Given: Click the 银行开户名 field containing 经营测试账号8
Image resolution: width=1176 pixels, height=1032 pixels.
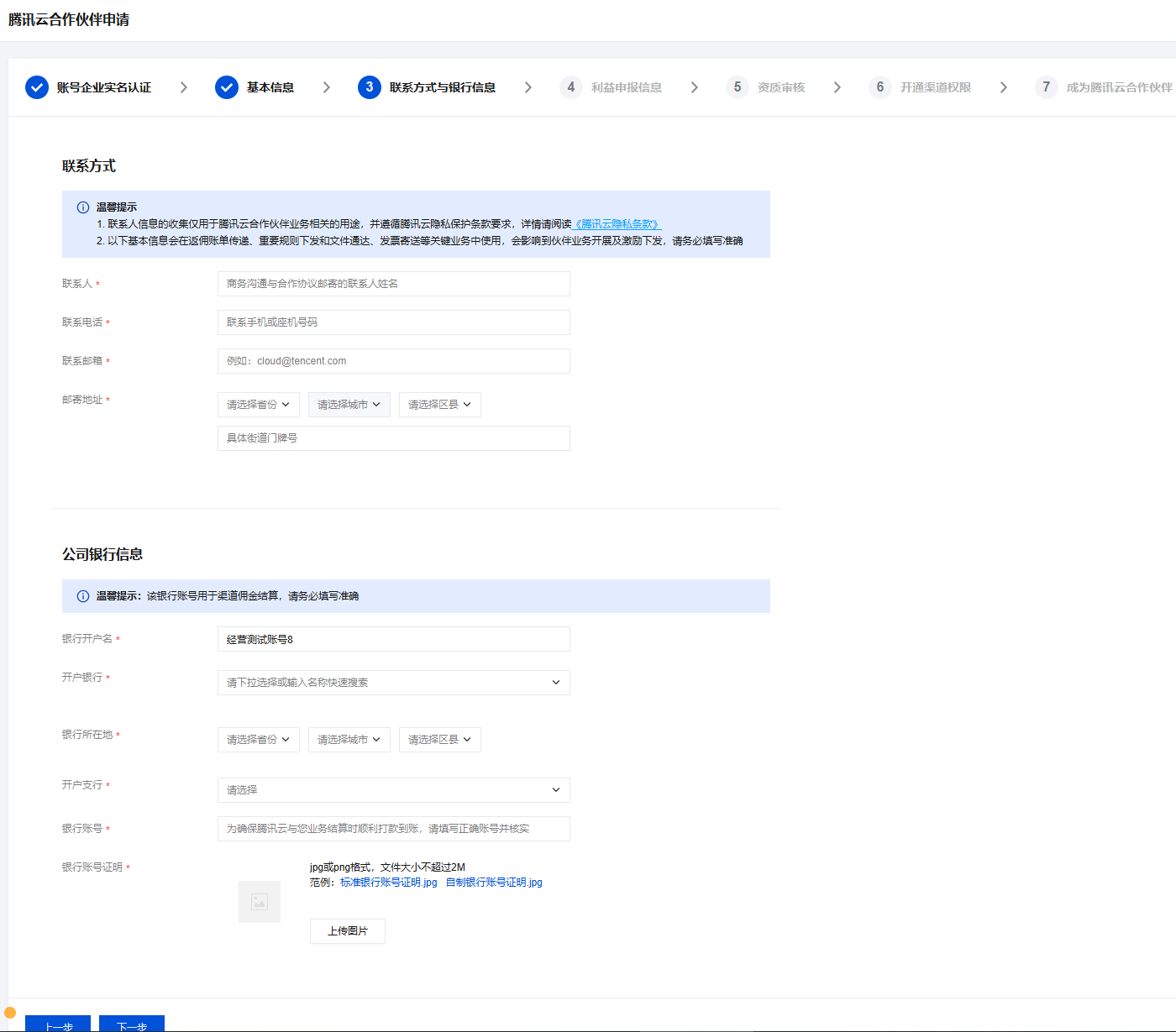Looking at the screenshot, I should click(x=394, y=639).
